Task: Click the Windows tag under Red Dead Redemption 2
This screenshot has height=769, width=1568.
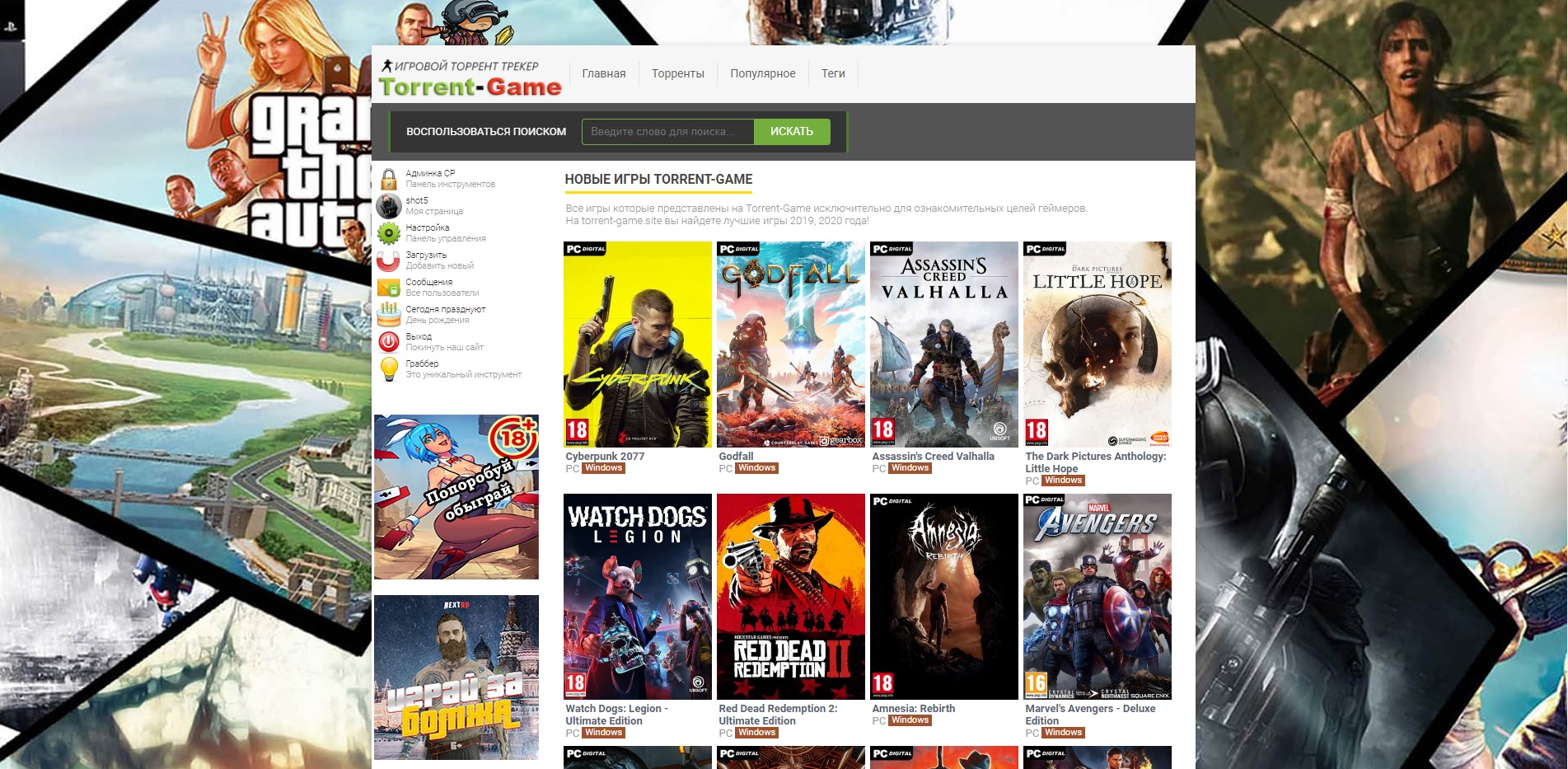Action: click(757, 733)
